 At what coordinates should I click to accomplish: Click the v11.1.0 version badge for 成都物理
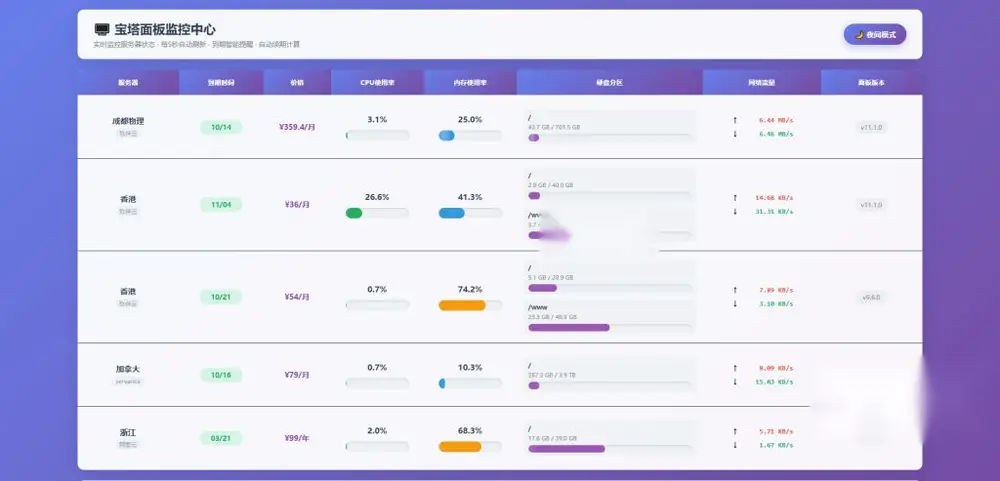click(x=871, y=128)
